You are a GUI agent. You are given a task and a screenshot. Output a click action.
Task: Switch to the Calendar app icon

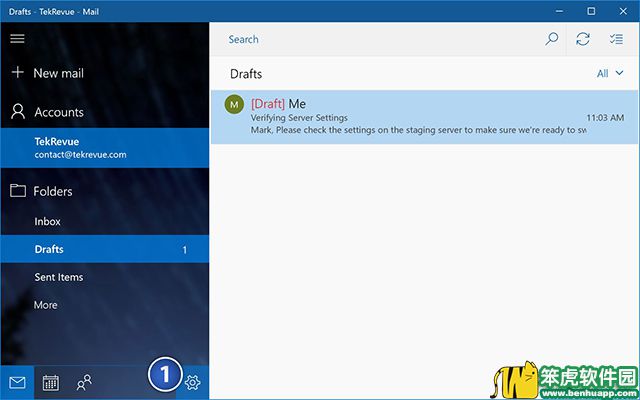tap(51, 382)
